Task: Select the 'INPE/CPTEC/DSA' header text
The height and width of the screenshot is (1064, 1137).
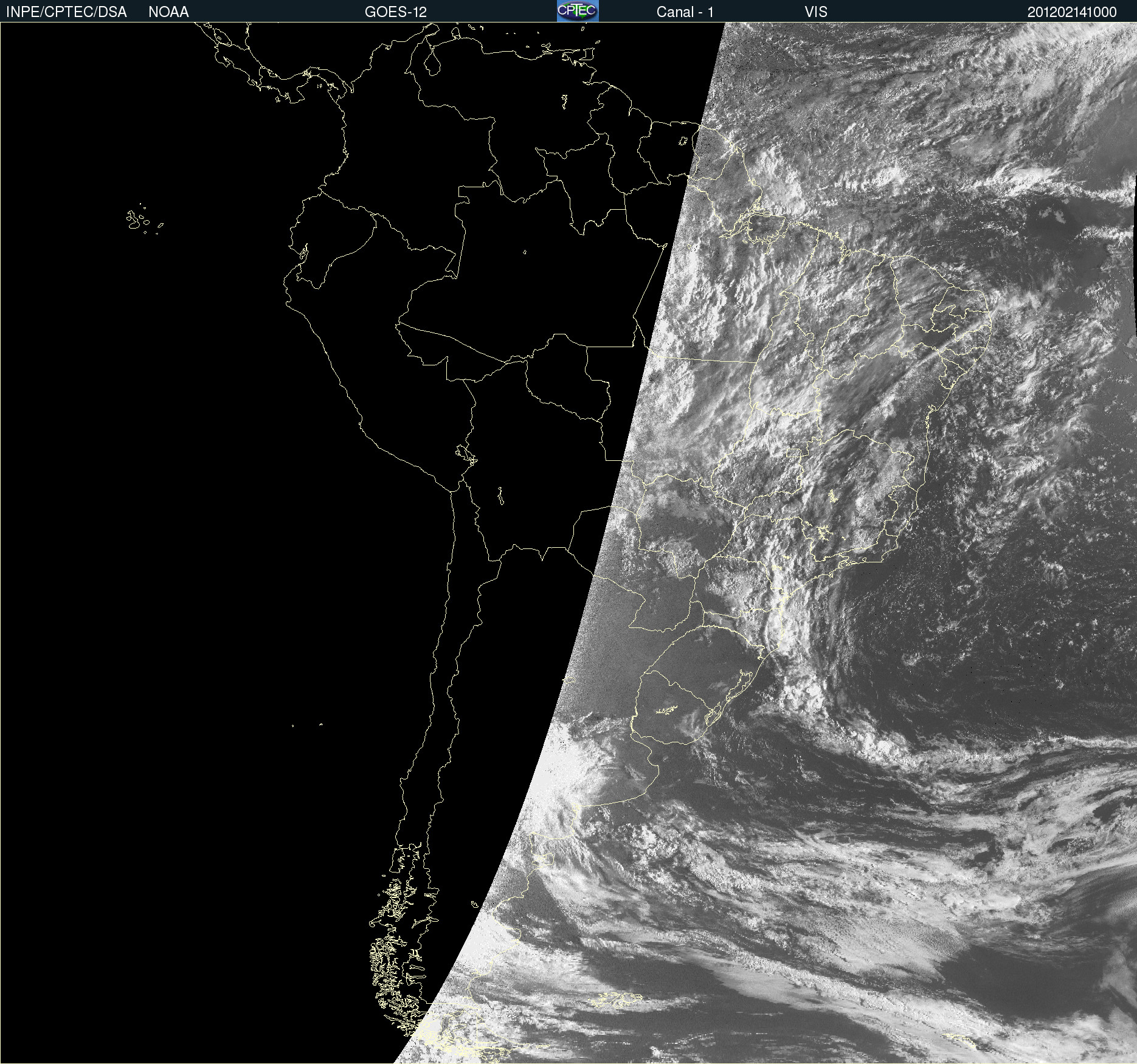Action: (x=66, y=12)
